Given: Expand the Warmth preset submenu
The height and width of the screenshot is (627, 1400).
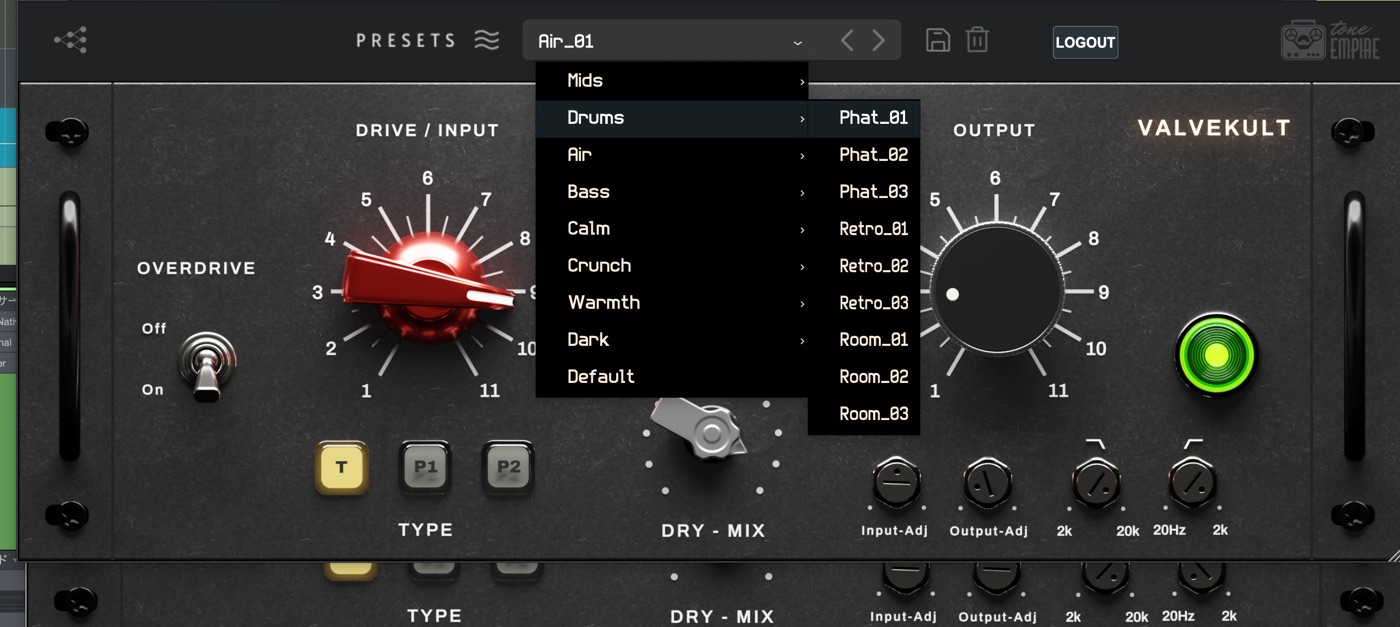Looking at the screenshot, I should (671, 303).
